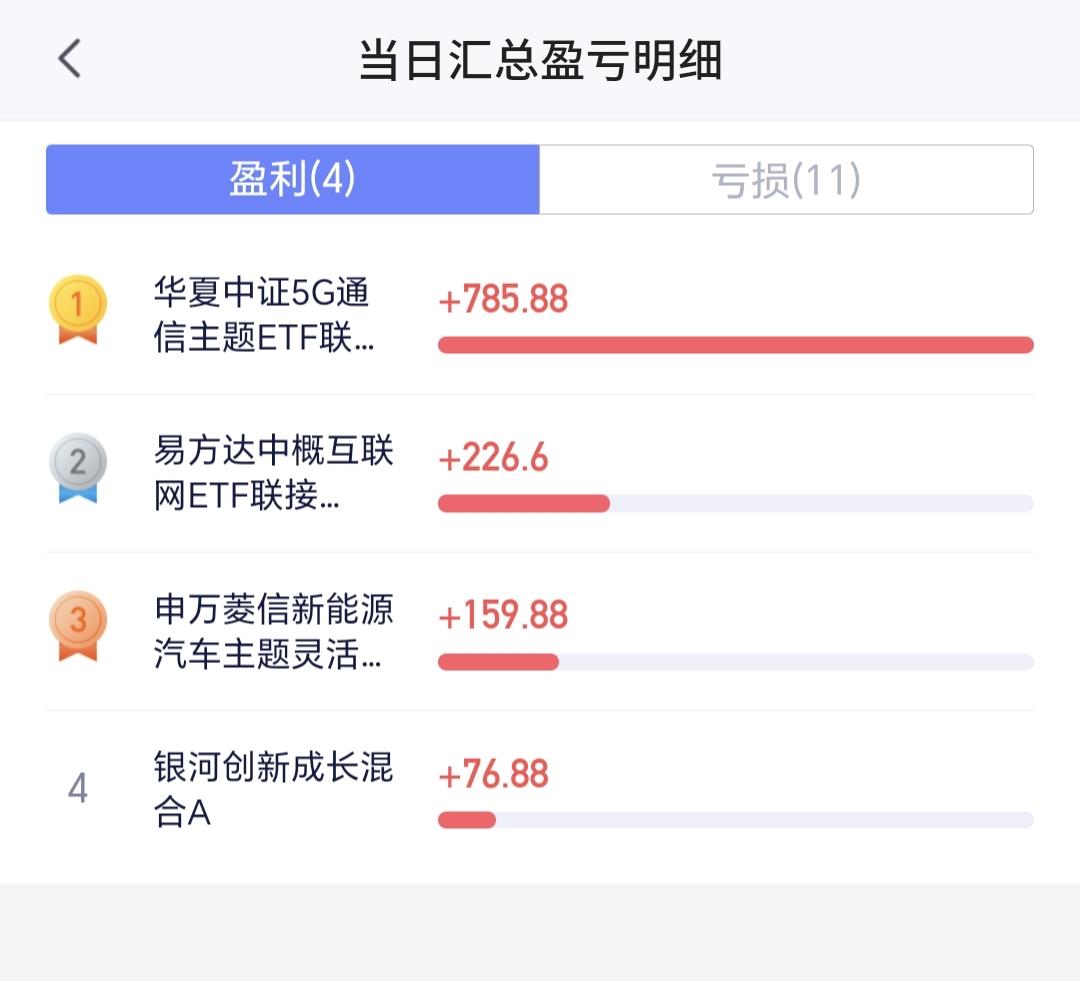Click the +785.88 profit amount
Image resolution: width=1080 pixels, height=981 pixels.
tap(503, 299)
